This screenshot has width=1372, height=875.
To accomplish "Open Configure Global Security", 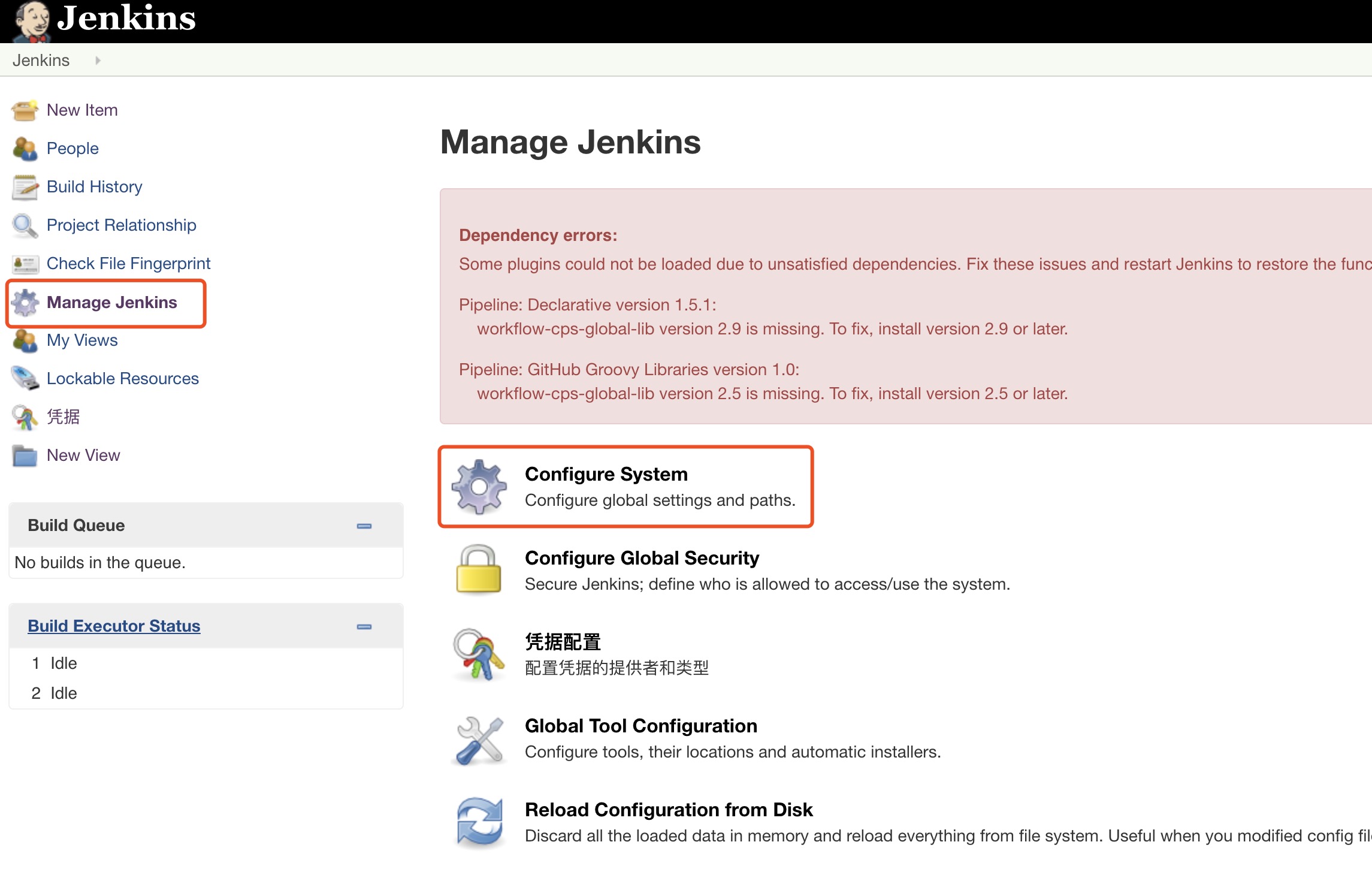I will click(642, 558).
